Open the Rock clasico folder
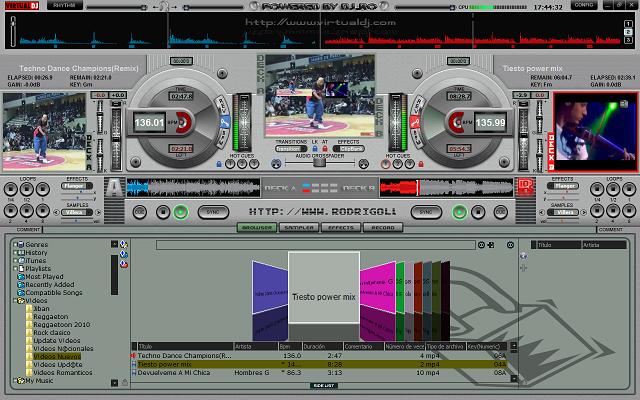Viewport: 640px width, 400px height. point(51,333)
